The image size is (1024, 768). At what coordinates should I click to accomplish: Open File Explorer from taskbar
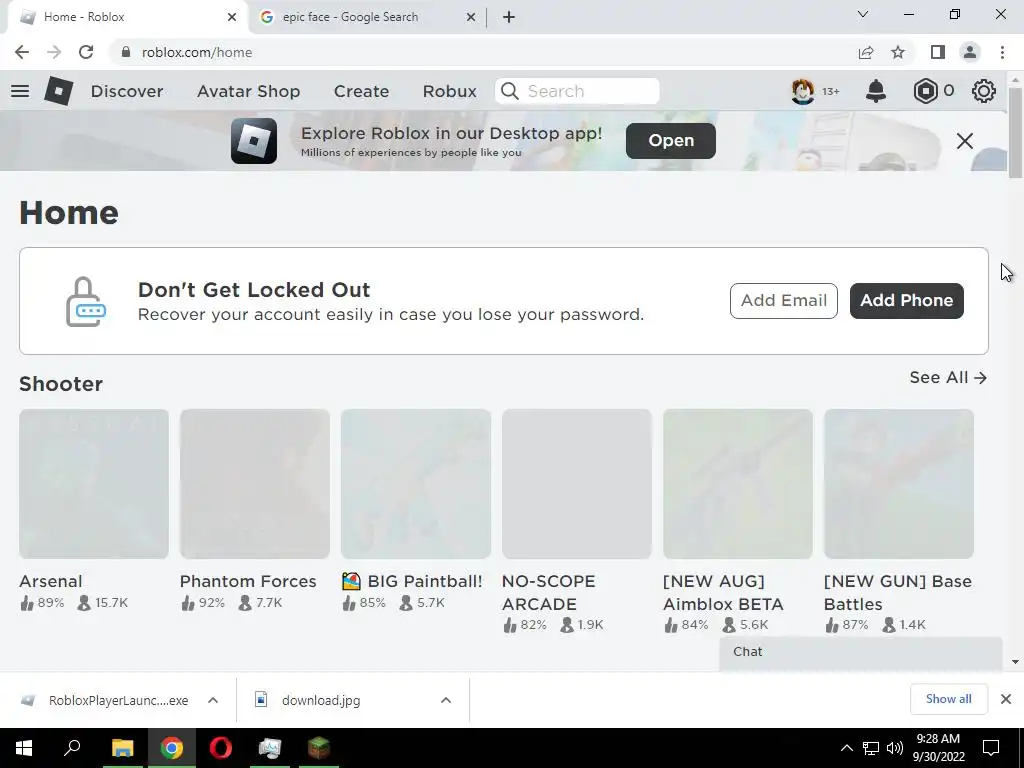point(122,748)
